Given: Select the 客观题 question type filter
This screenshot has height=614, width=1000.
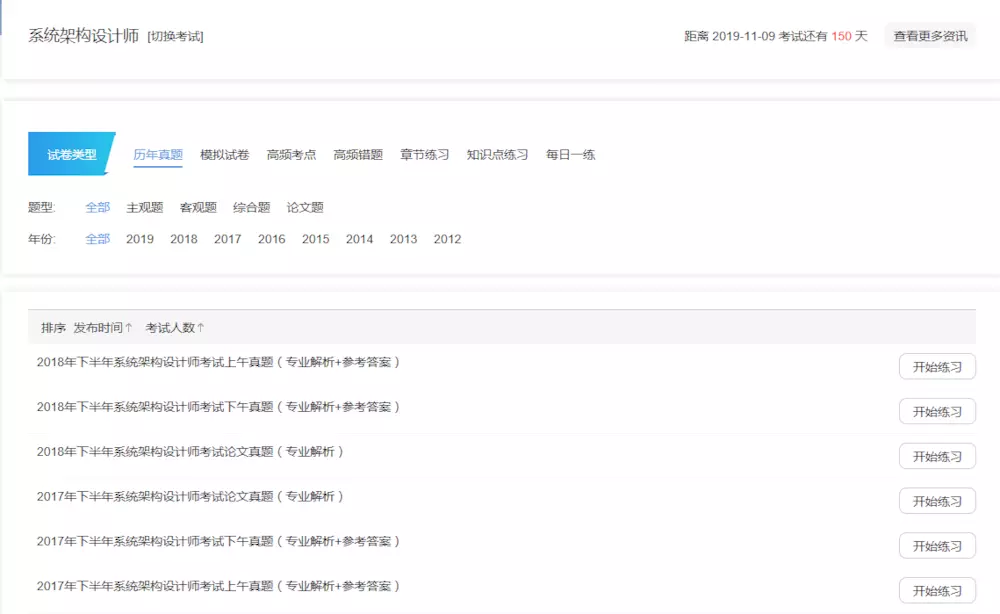Looking at the screenshot, I should click(197, 206).
